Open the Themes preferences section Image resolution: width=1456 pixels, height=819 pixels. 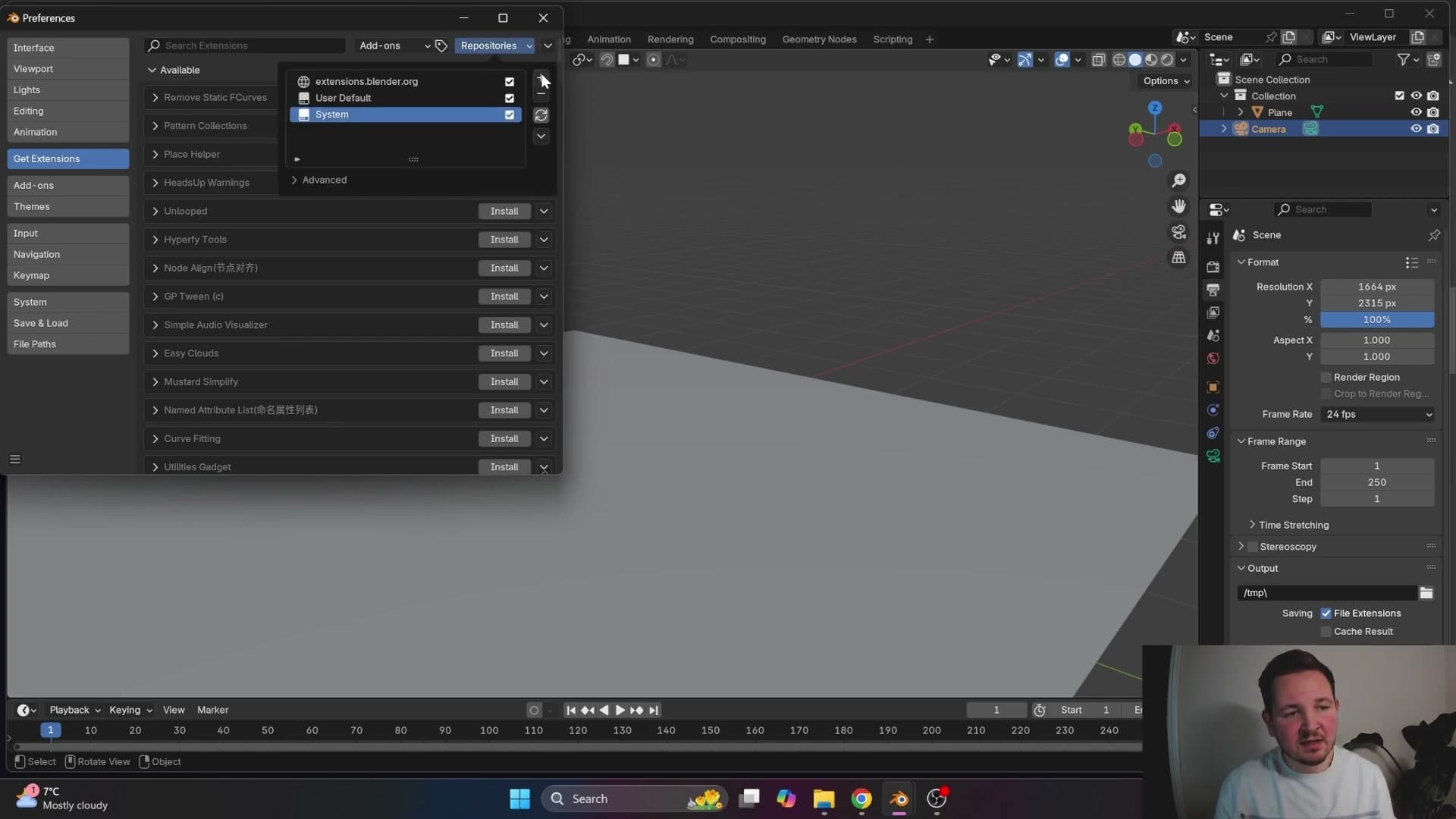[67, 207]
